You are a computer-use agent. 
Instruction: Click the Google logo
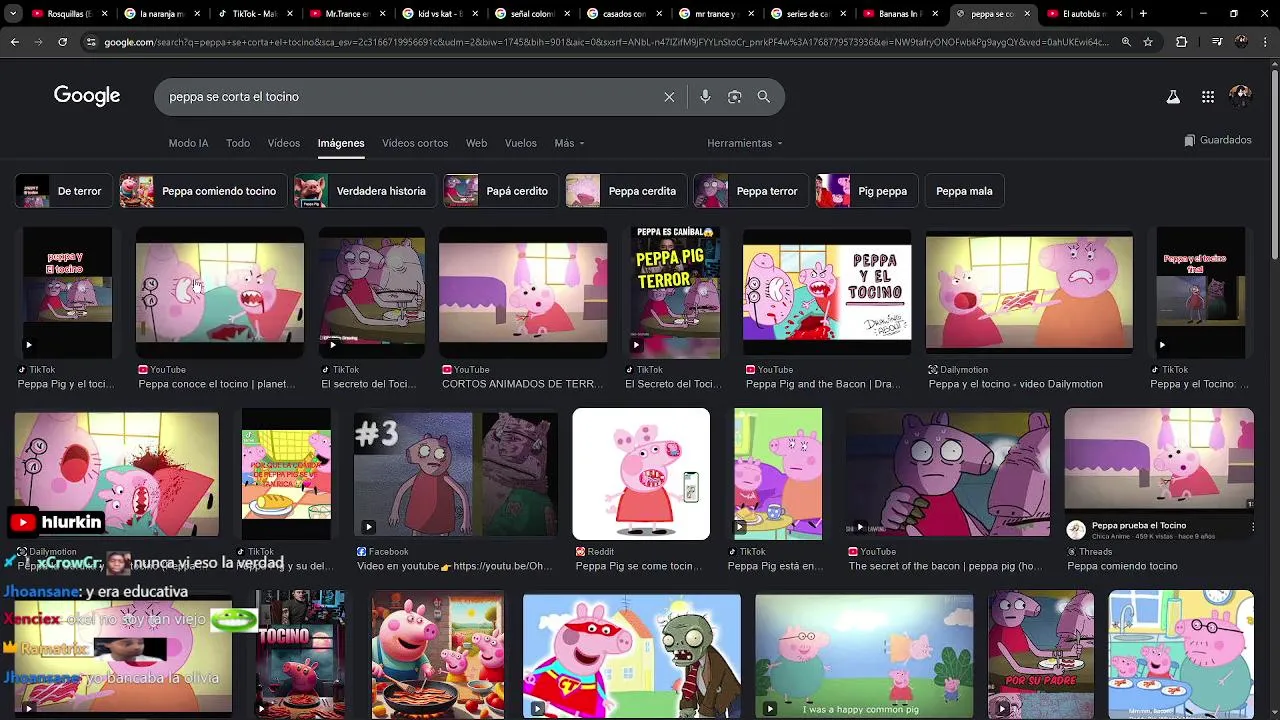[x=87, y=96]
